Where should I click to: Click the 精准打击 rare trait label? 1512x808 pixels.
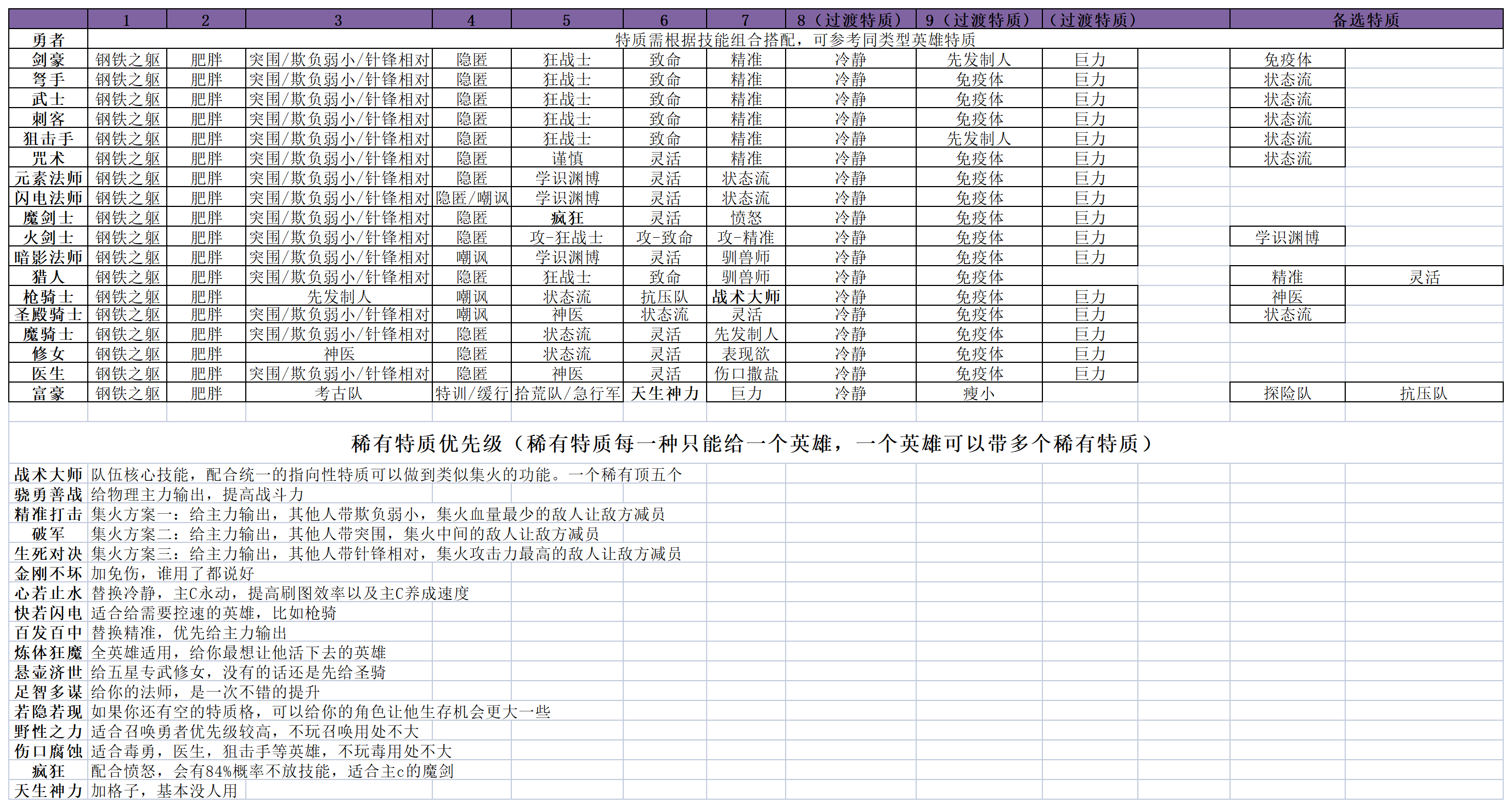[48, 514]
